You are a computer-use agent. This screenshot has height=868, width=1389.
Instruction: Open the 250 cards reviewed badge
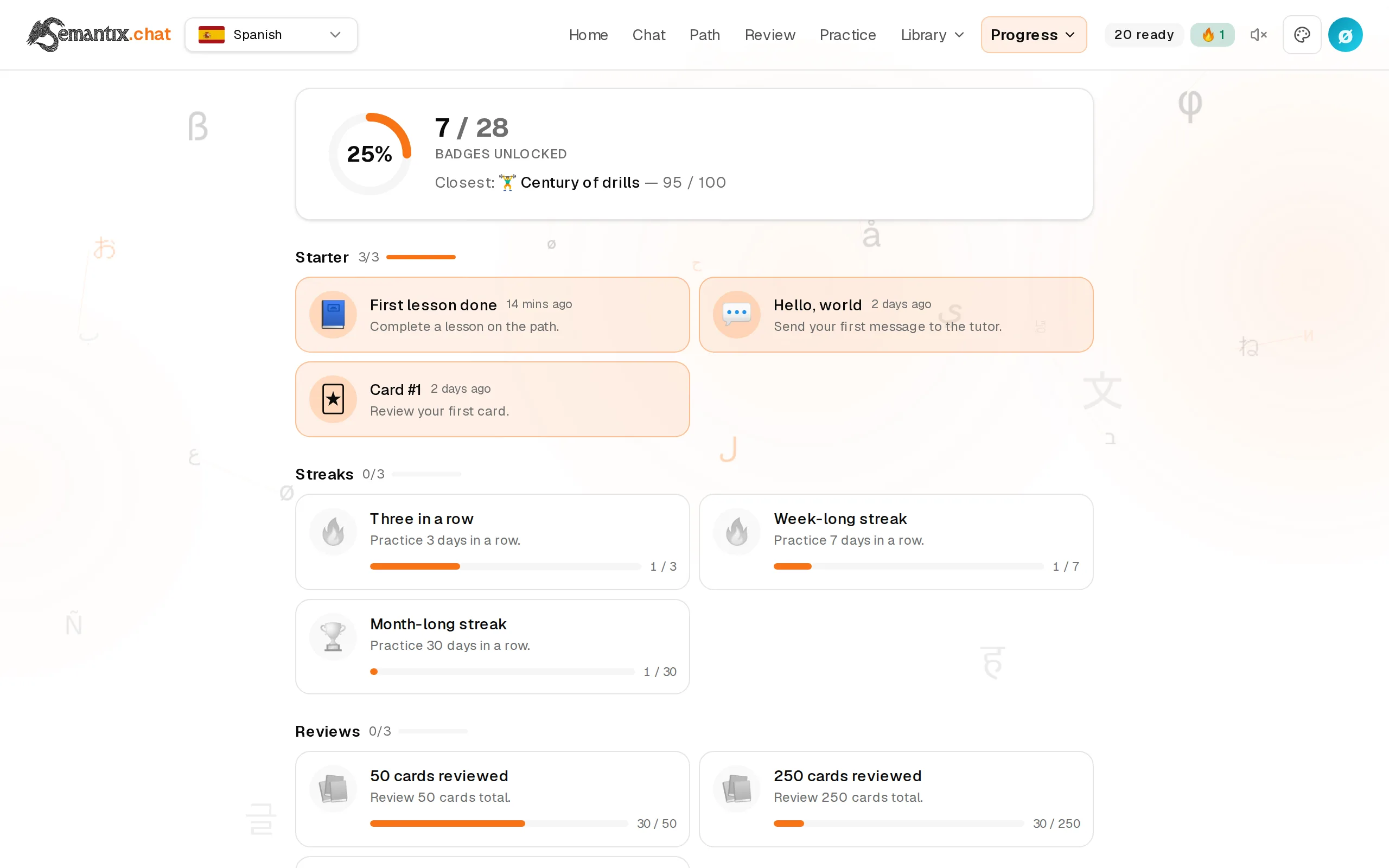click(895, 799)
